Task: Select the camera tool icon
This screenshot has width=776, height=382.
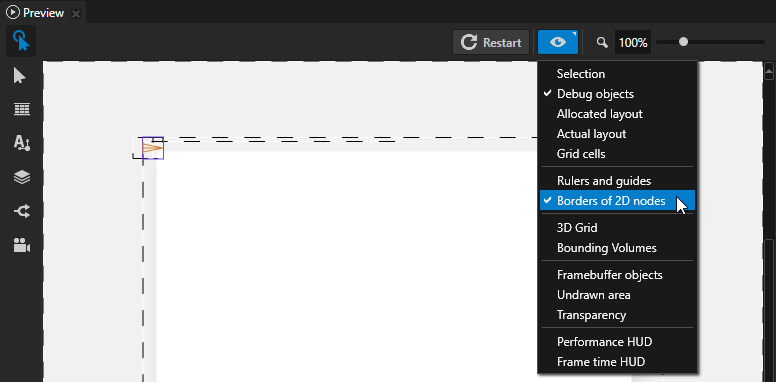Action: 21,245
